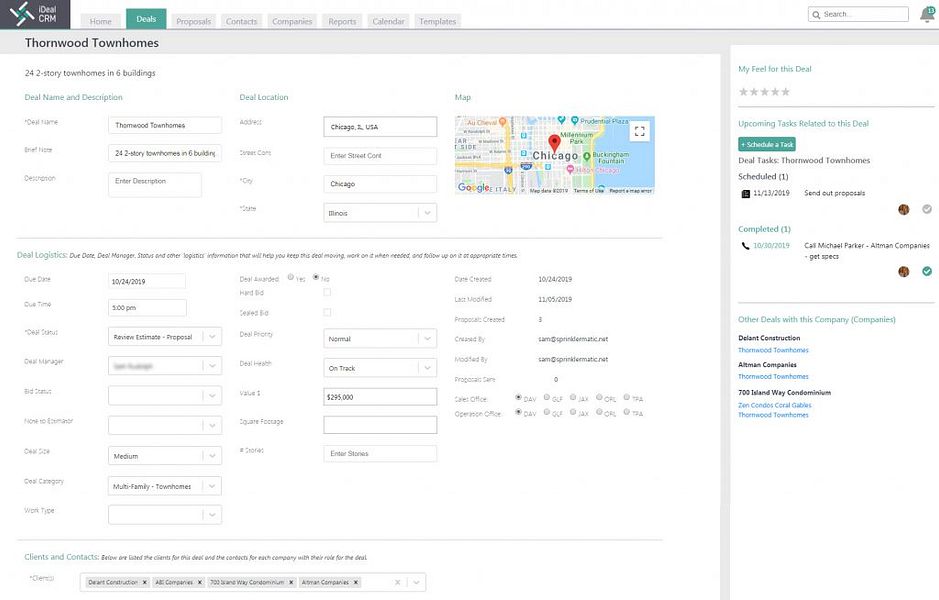
Task: Rate the deal one star
Action: [x=743, y=92]
